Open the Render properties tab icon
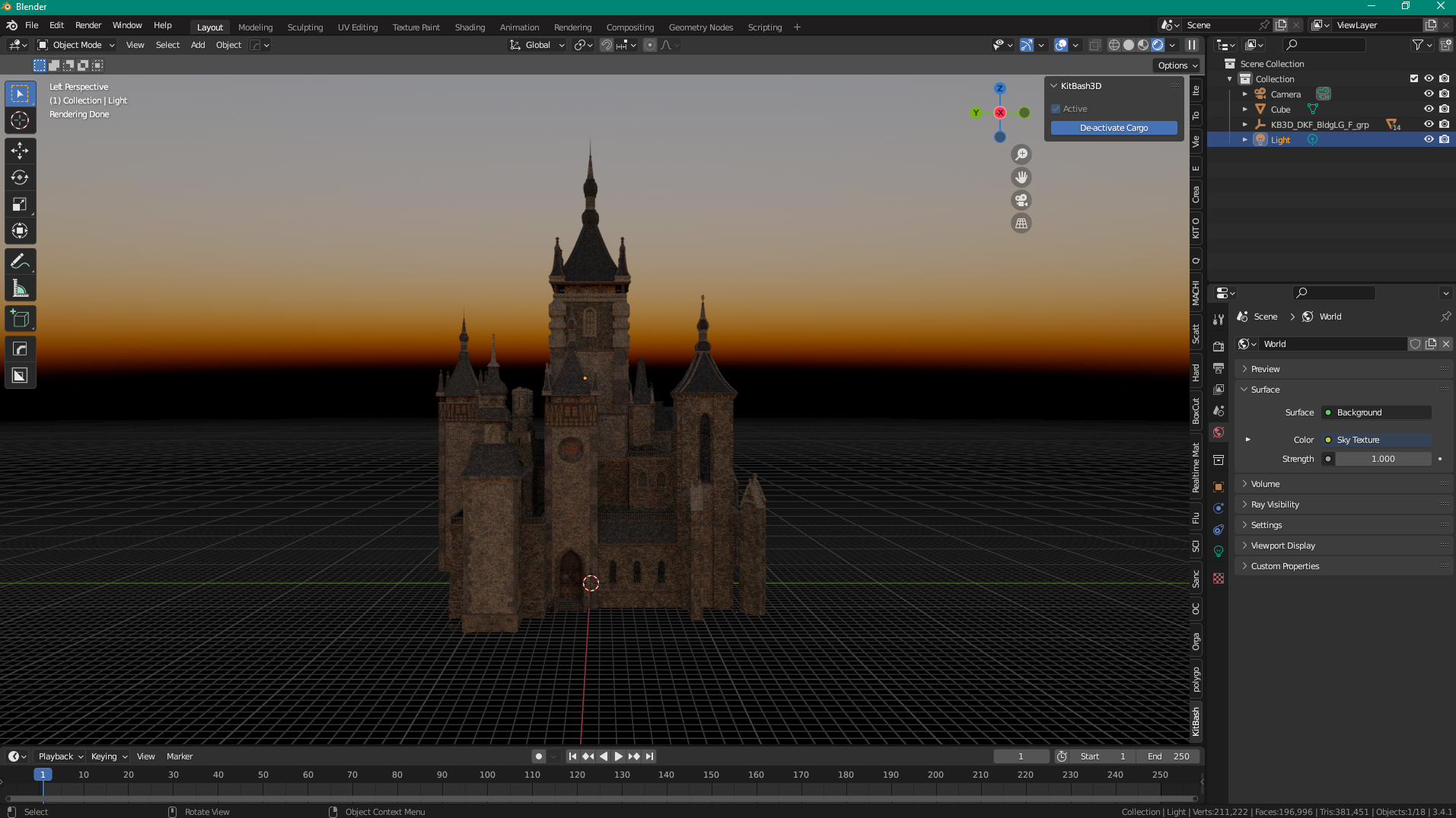Screen dimensions: 1456x818 pyautogui.click(x=1219, y=346)
